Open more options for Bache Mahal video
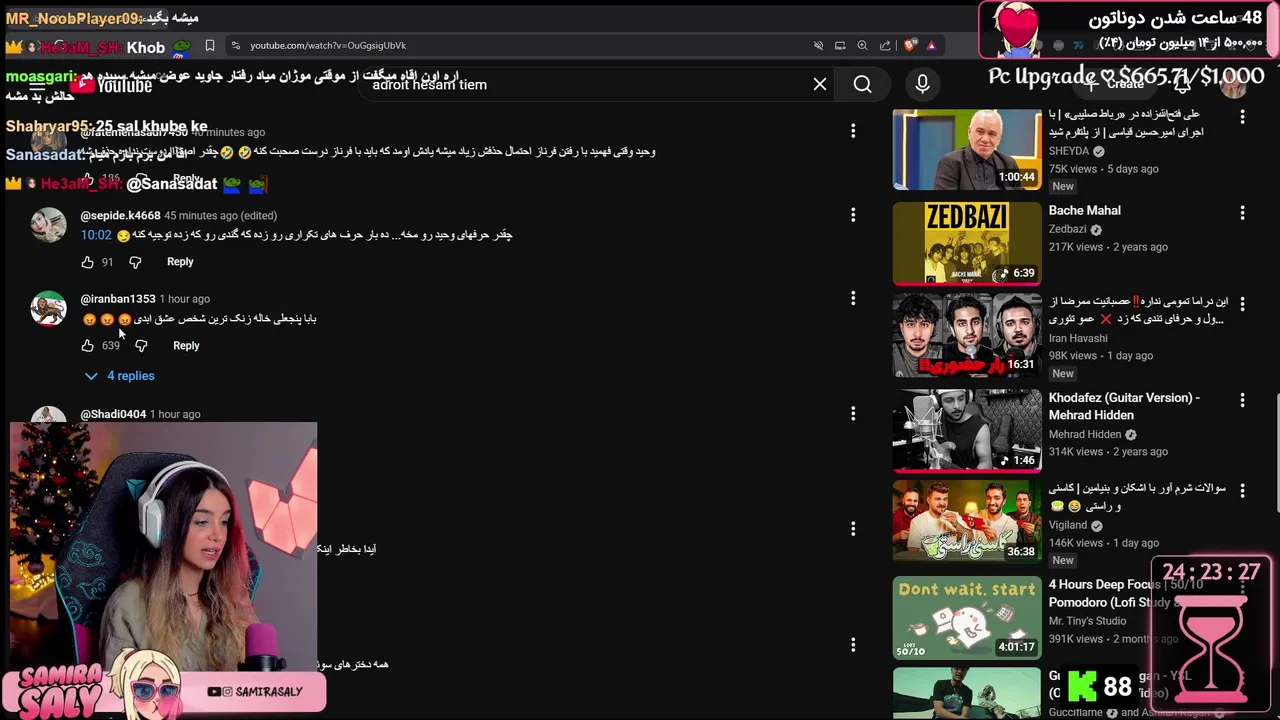This screenshot has width=1280, height=720. pos(1242,213)
